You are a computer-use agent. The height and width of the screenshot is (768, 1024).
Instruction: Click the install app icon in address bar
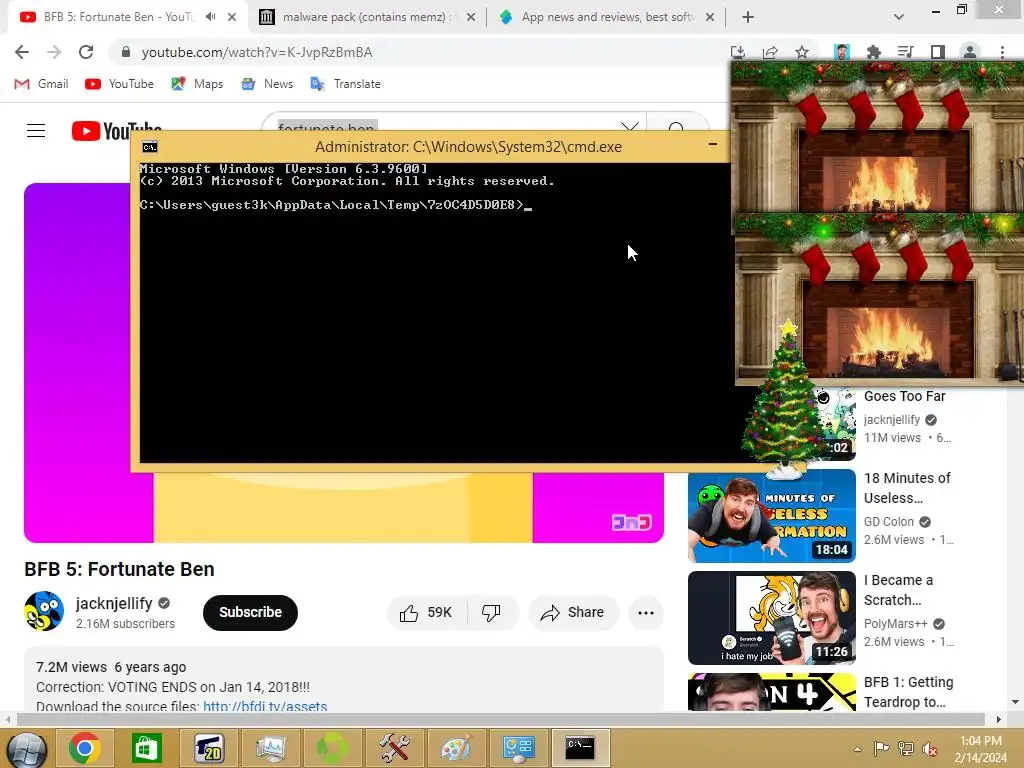tap(737, 52)
